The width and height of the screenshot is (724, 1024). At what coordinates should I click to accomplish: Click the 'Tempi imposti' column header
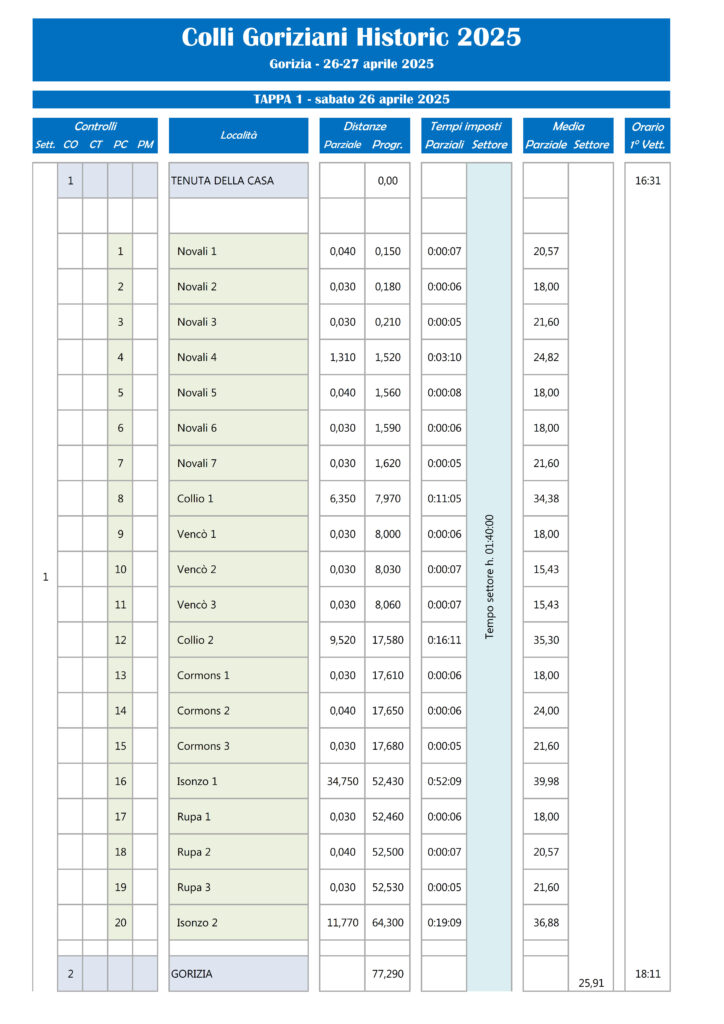[466, 127]
